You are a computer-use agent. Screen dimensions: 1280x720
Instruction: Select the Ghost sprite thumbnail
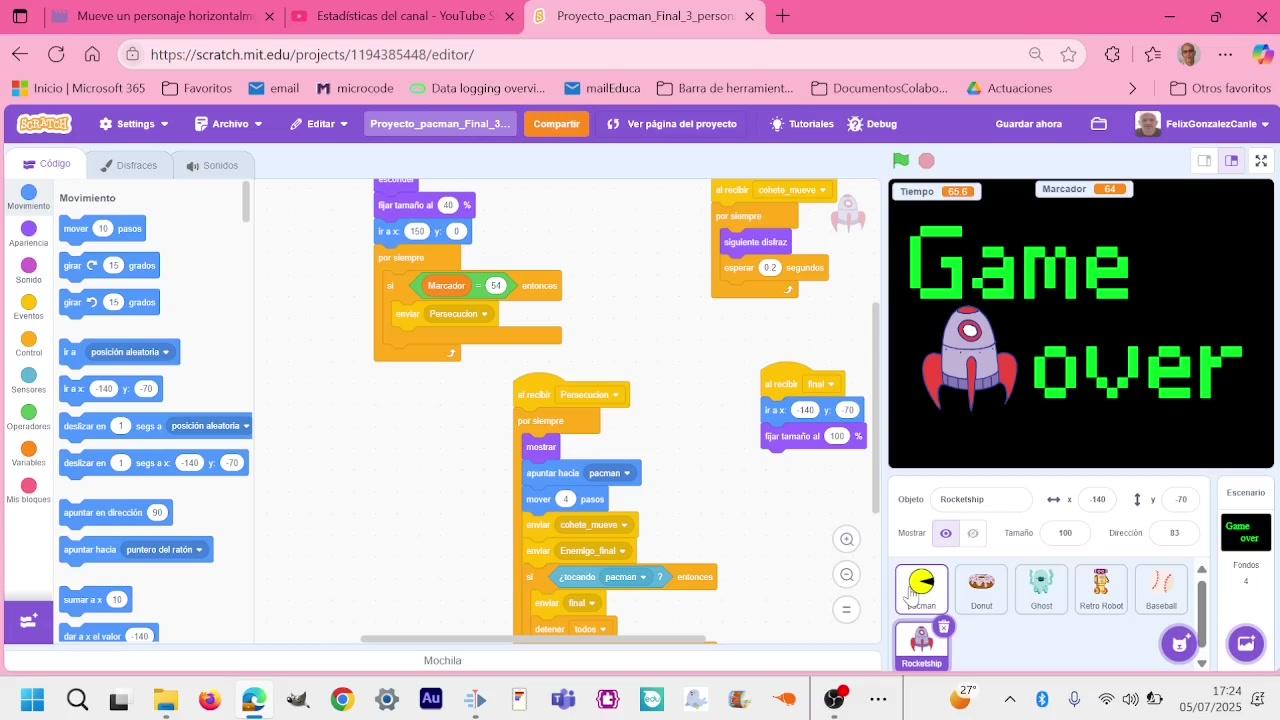coord(1041,589)
